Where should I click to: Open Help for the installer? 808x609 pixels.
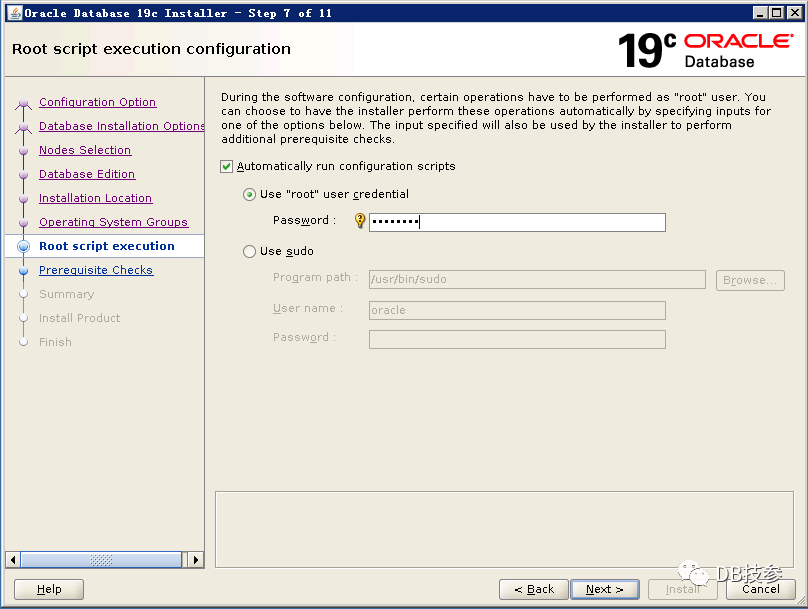[49, 589]
